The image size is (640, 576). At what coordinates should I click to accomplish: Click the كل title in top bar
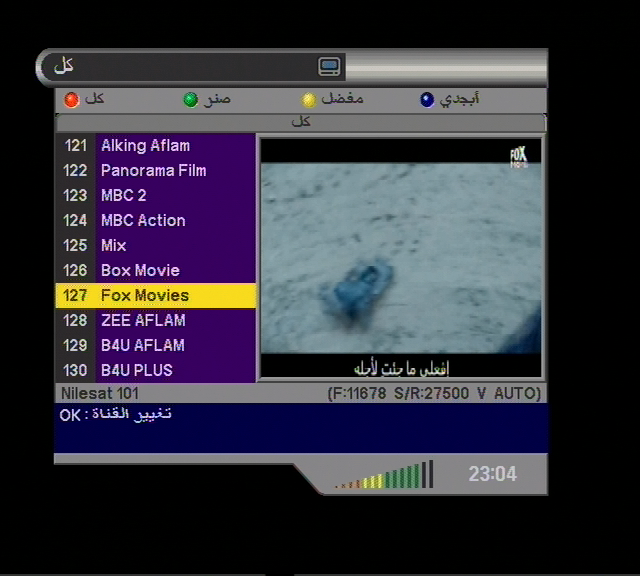point(64,65)
